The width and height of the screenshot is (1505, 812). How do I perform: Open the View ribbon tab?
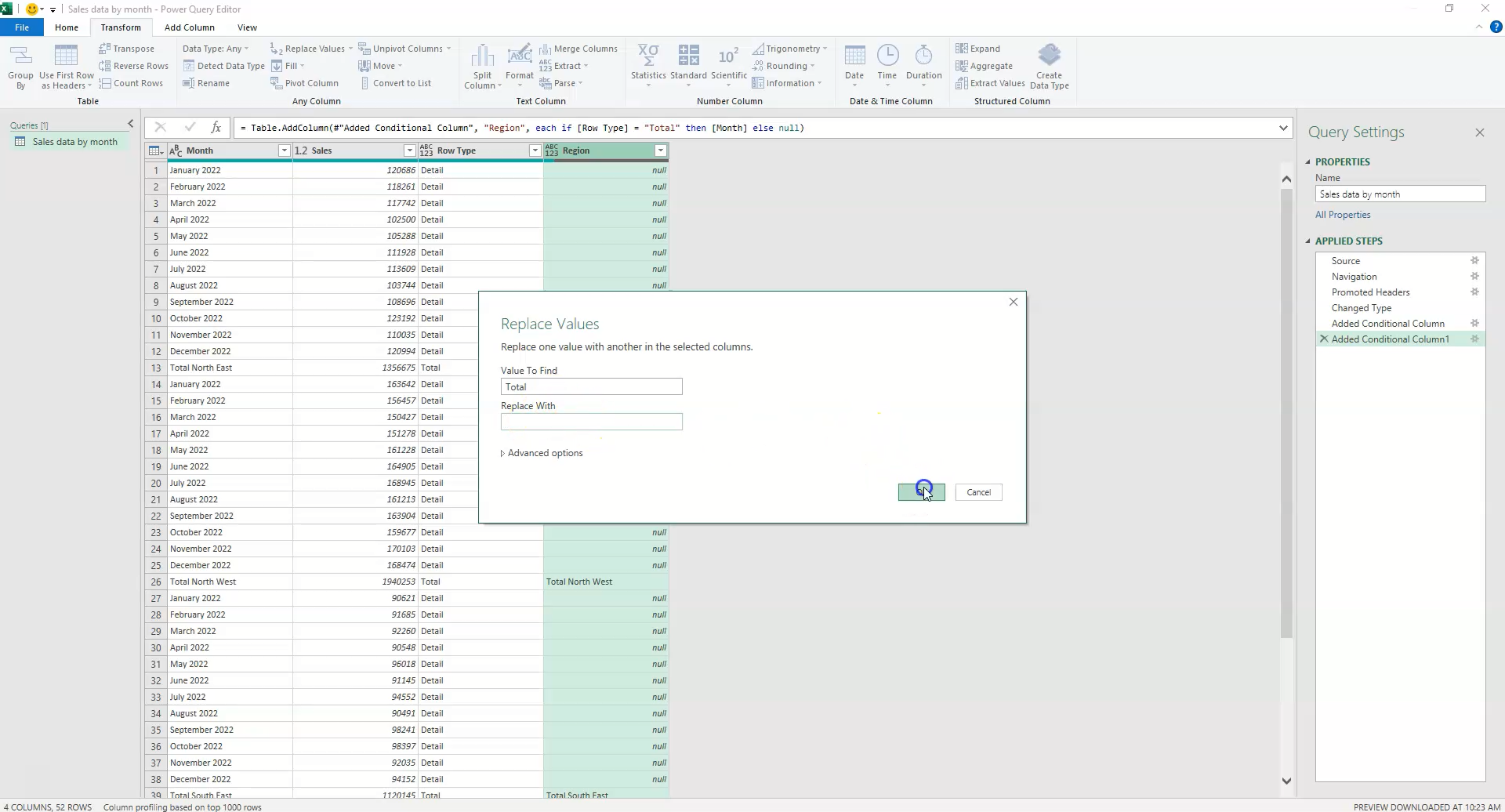[247, 27]
